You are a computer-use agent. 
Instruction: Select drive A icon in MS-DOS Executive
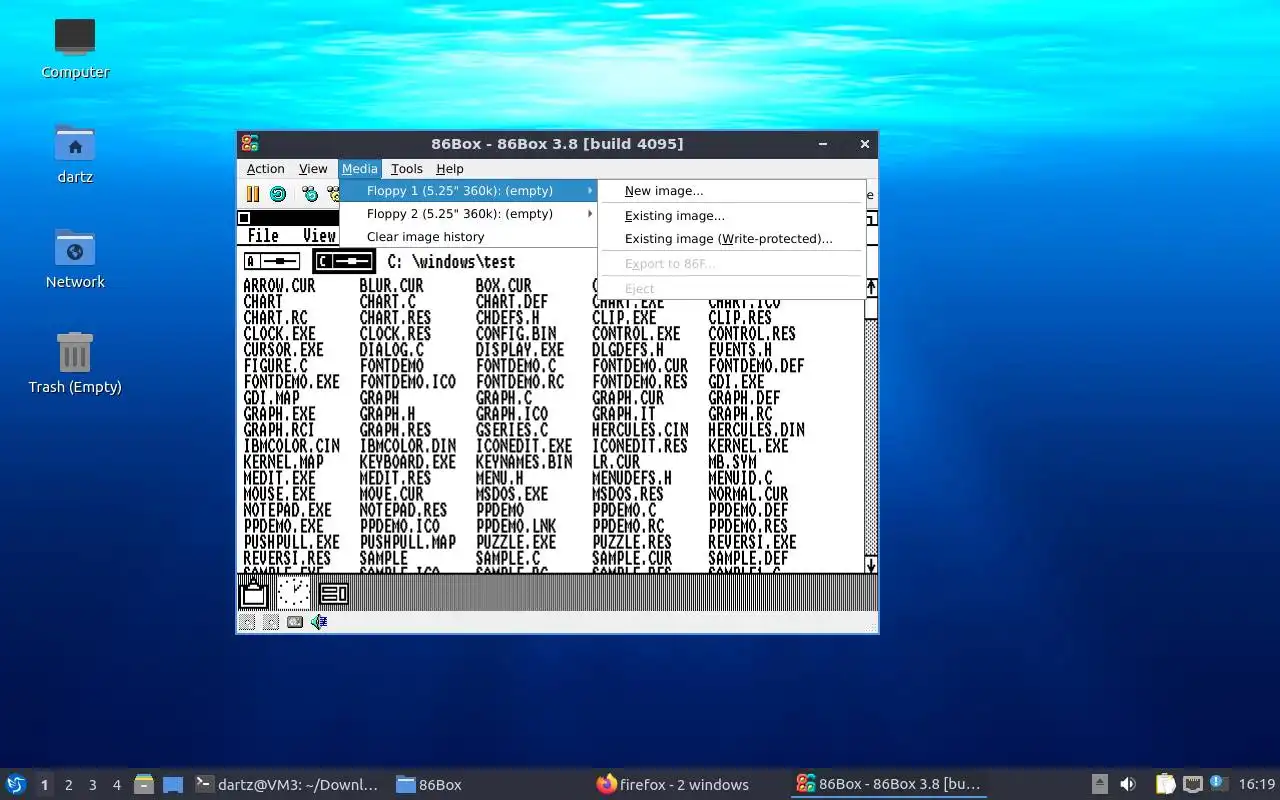click(273, 261)
